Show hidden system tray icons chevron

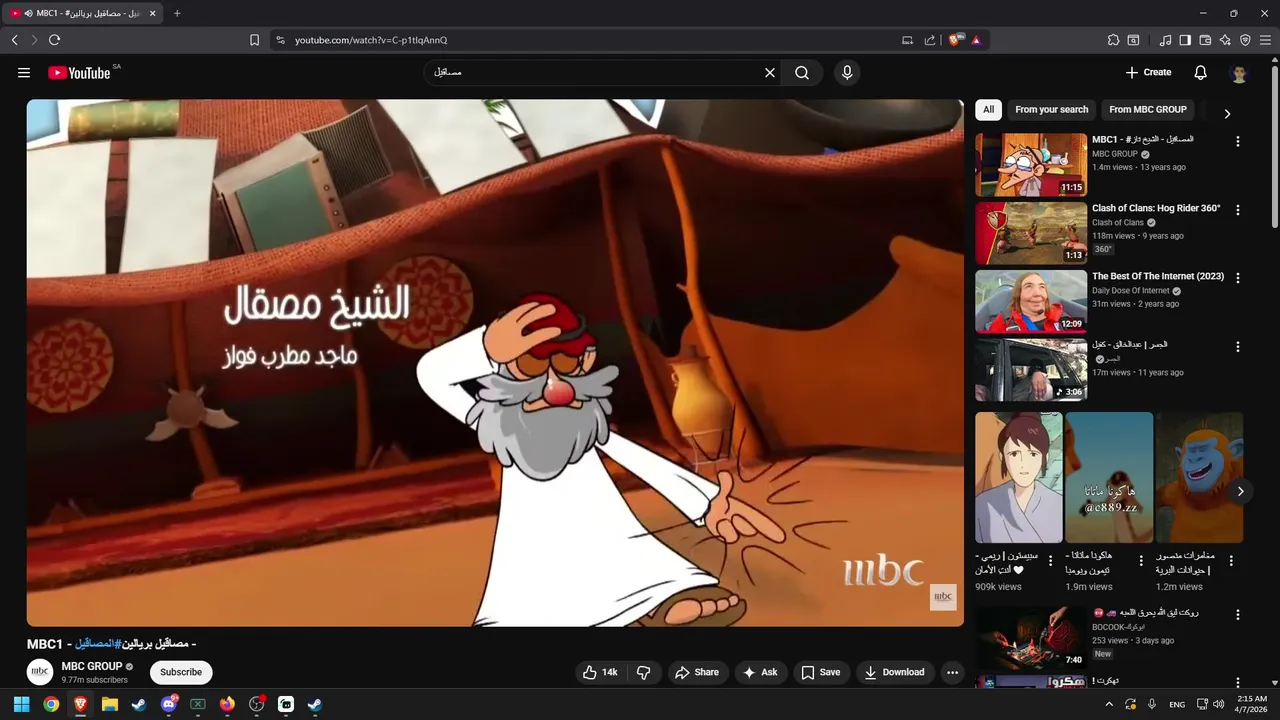[1108, 704]
